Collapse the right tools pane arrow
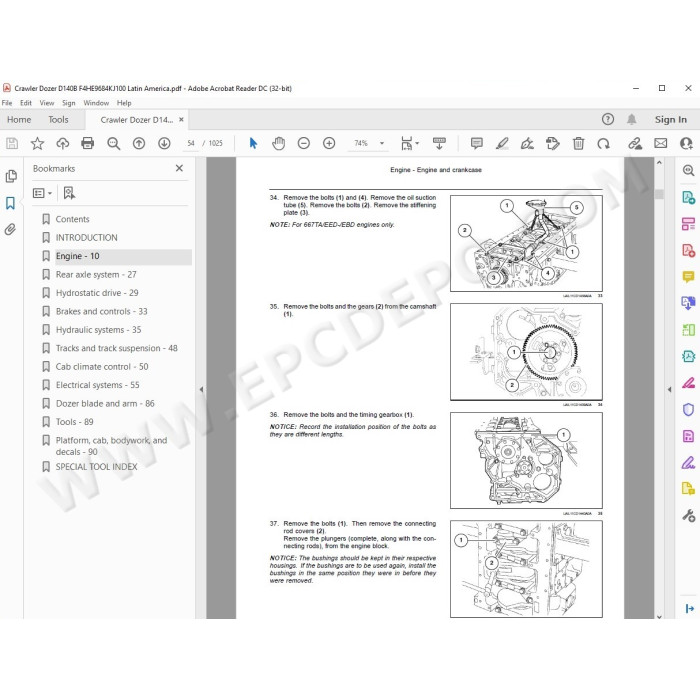This screenshot has width=700, height=700. (x=669, y=389)
